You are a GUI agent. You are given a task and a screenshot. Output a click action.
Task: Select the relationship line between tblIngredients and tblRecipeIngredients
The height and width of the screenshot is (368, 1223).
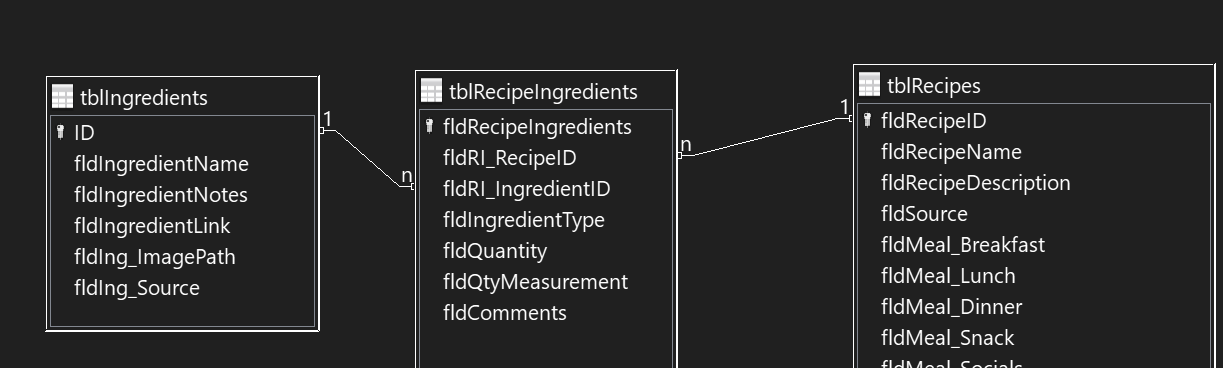coord(366,157)
